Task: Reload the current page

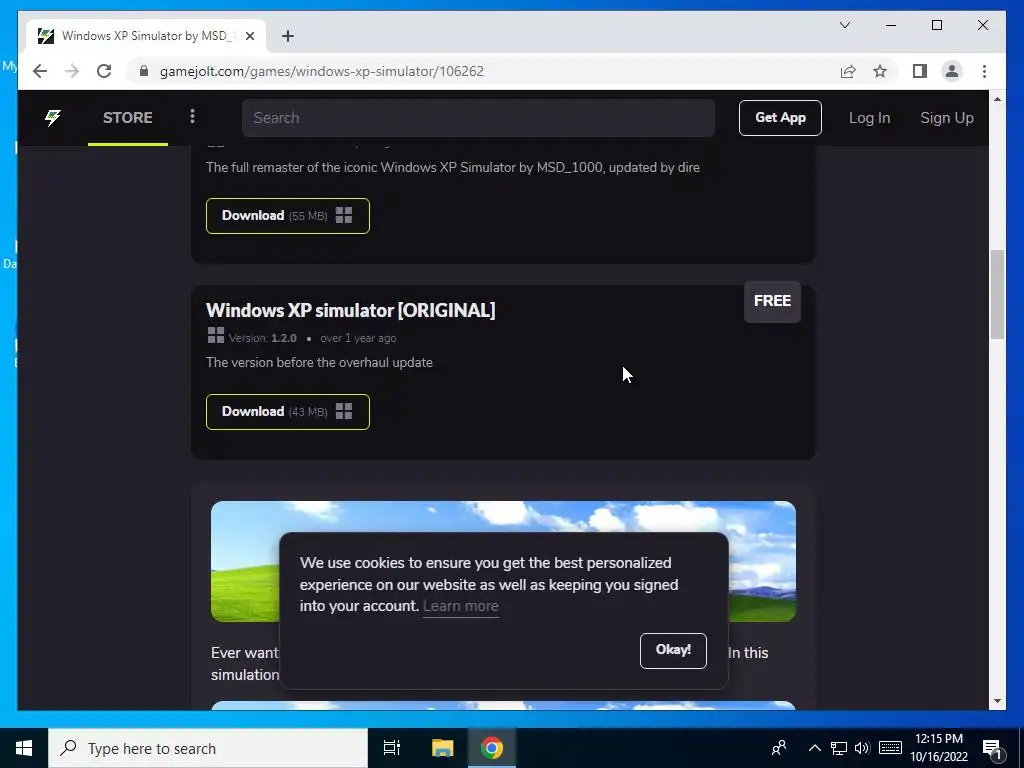Action: (x=104, y=71)
